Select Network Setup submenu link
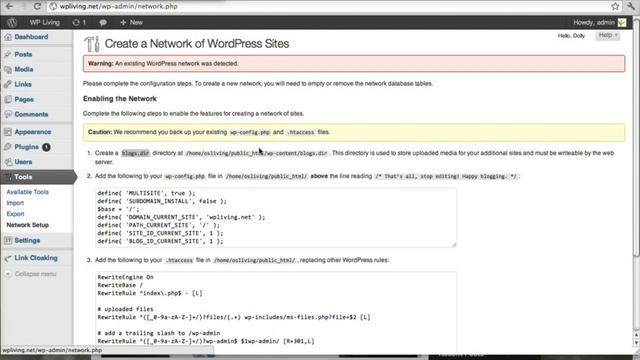This screenshot has width=640, height=360. pos(27,225)
